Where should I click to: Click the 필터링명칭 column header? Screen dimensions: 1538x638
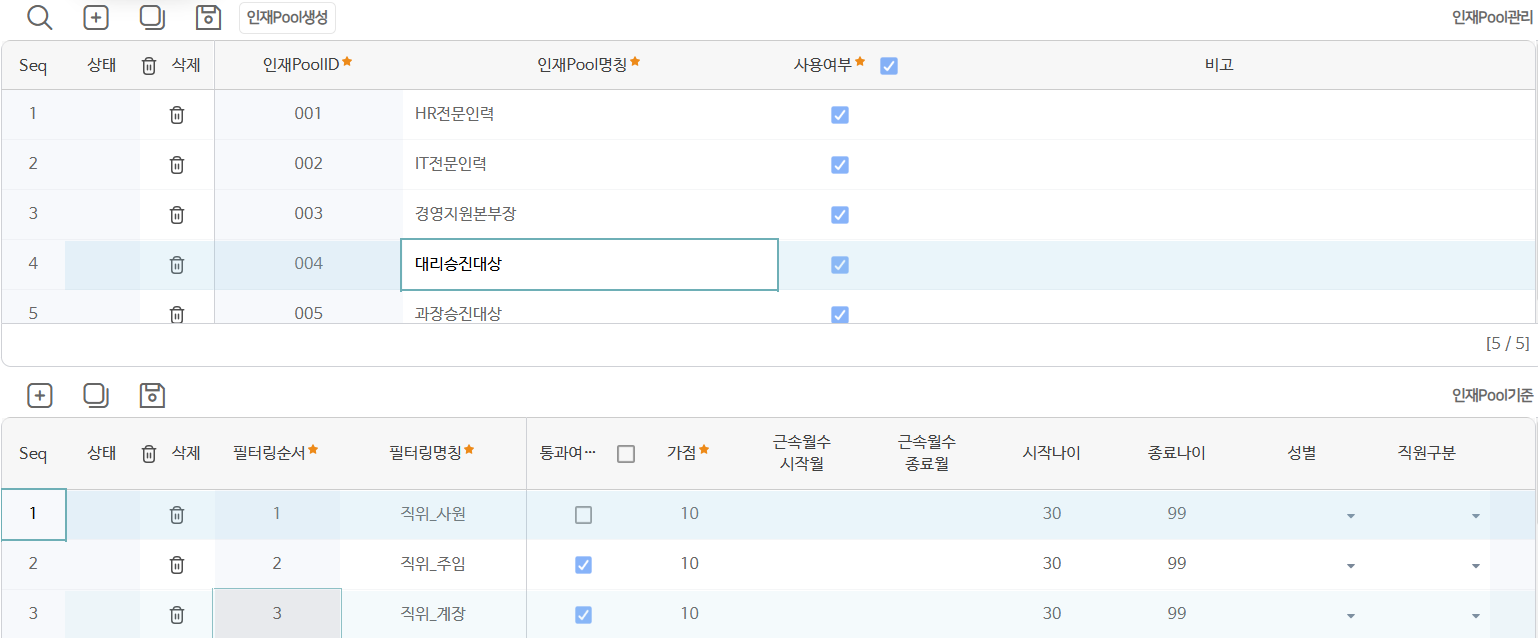coord(432,453)
